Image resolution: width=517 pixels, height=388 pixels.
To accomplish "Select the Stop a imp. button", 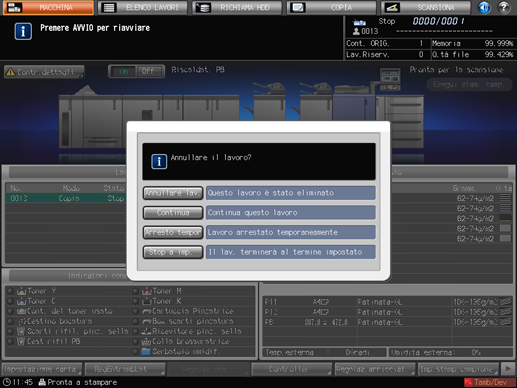I will (173, 252).
